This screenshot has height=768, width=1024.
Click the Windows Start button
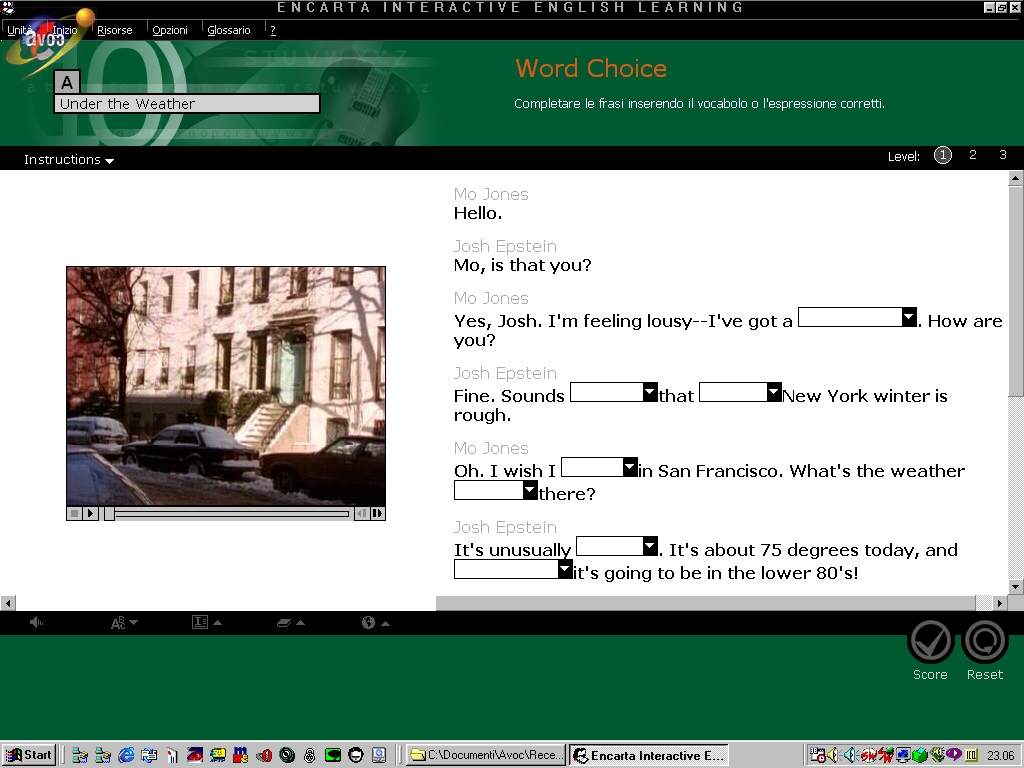tap(29, 755)
